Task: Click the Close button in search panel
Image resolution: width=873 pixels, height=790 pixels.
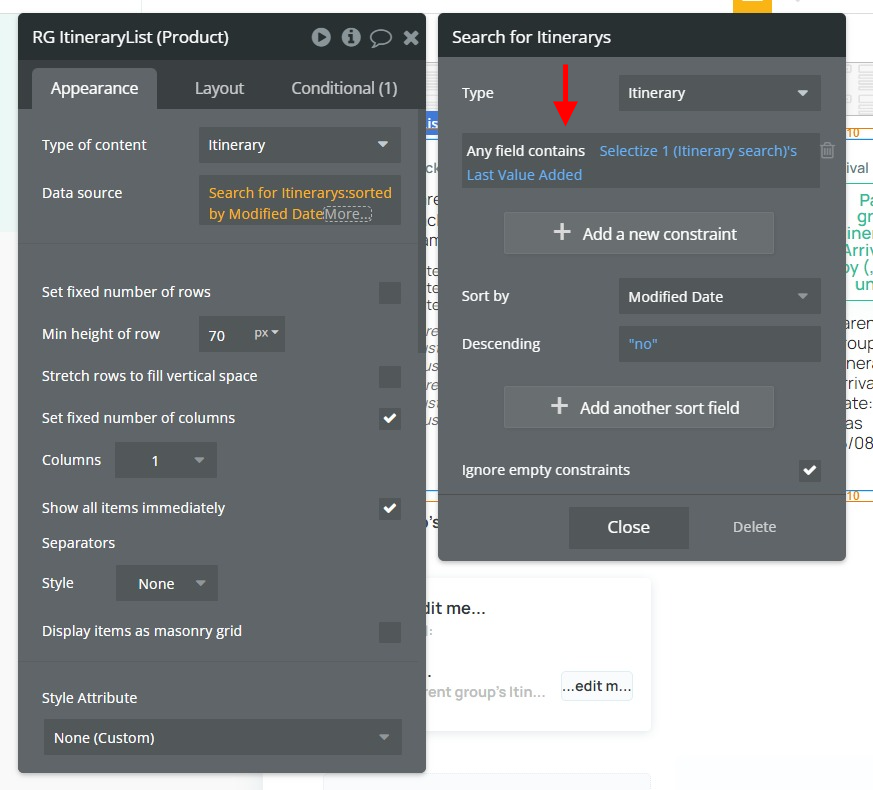Action: click(629, 527)
